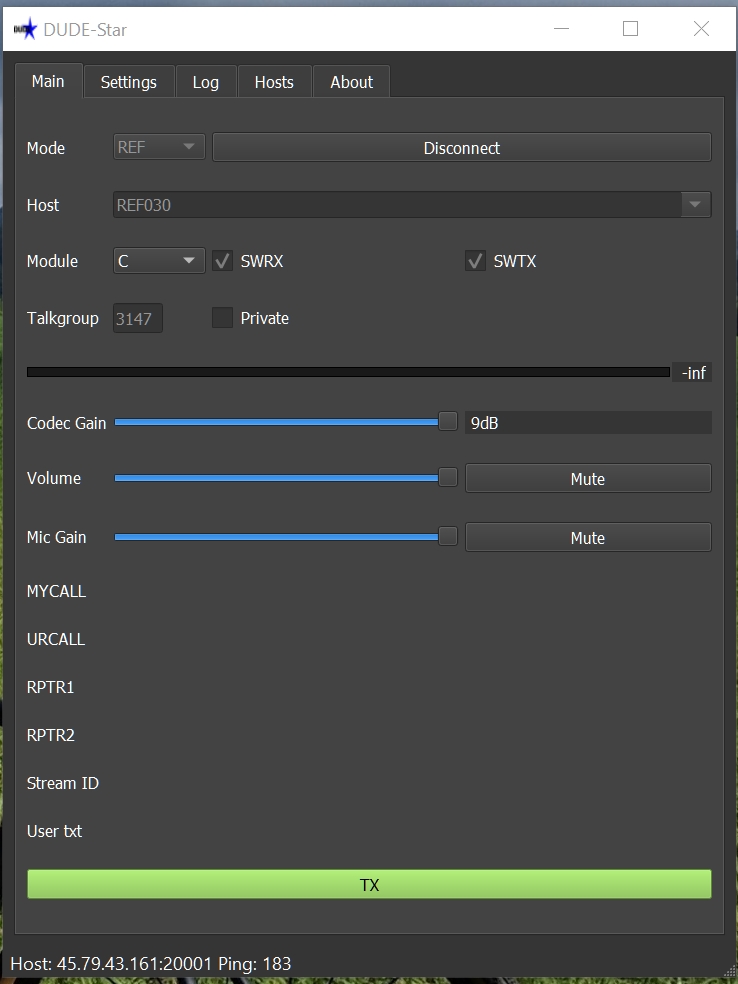This screenshot has height=984, width=738.
Task: Open the Hosts tab
Action: click(x=274, y=82)
